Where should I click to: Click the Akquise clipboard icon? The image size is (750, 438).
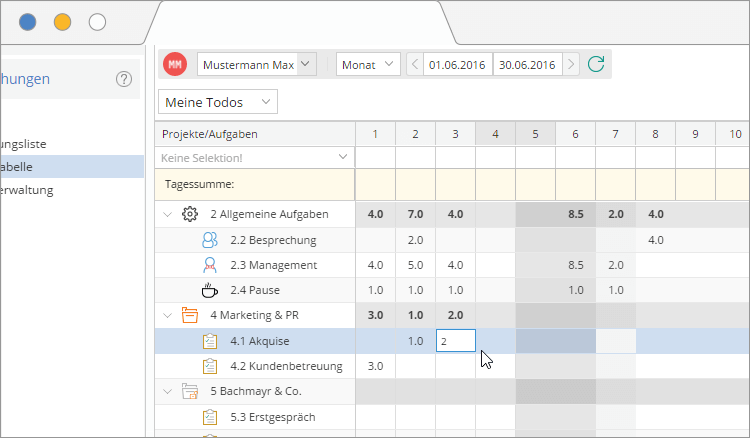(x=209, y=341)
